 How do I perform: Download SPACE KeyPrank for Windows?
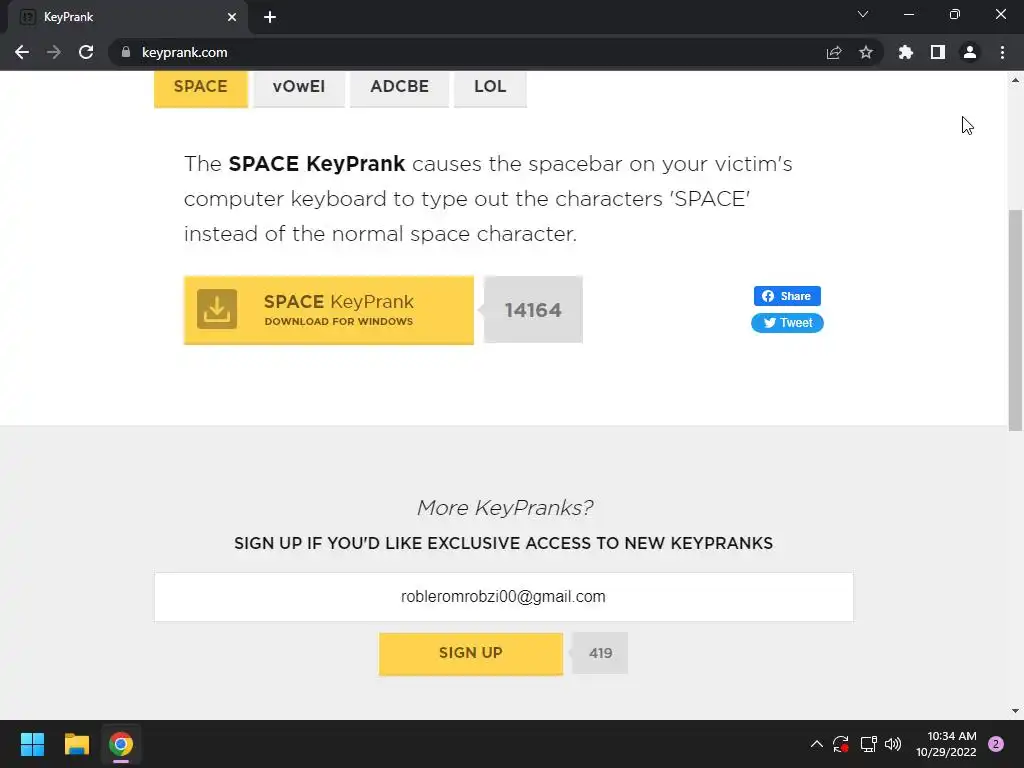(x=328, y=310)
